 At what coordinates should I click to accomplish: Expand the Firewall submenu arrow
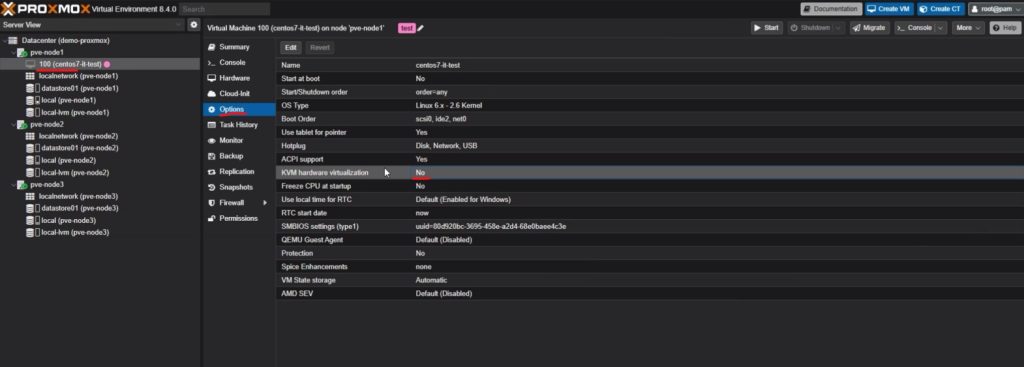[x=264, y=203]
